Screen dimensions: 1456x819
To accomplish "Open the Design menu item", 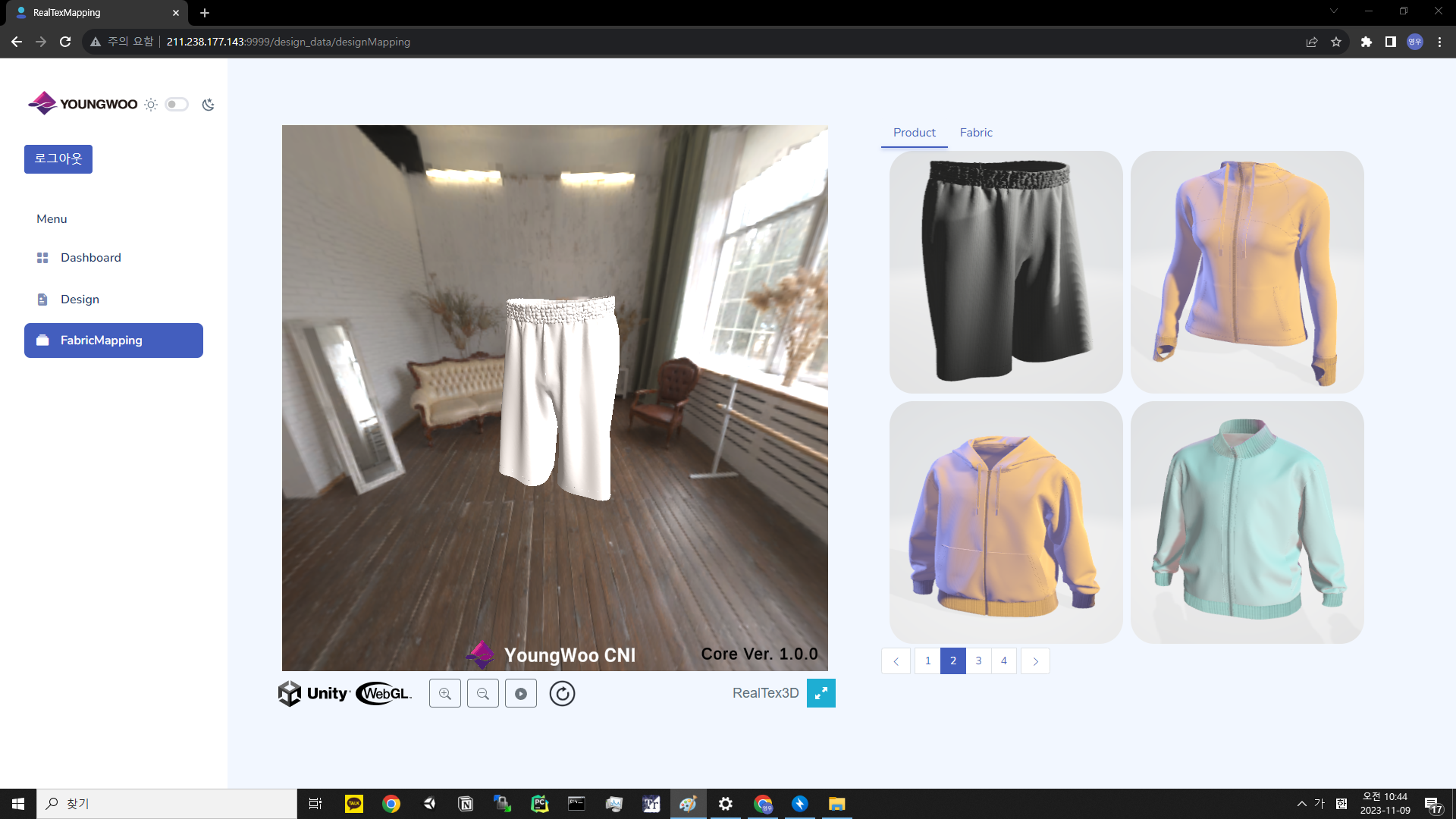I will pos(80,300).
